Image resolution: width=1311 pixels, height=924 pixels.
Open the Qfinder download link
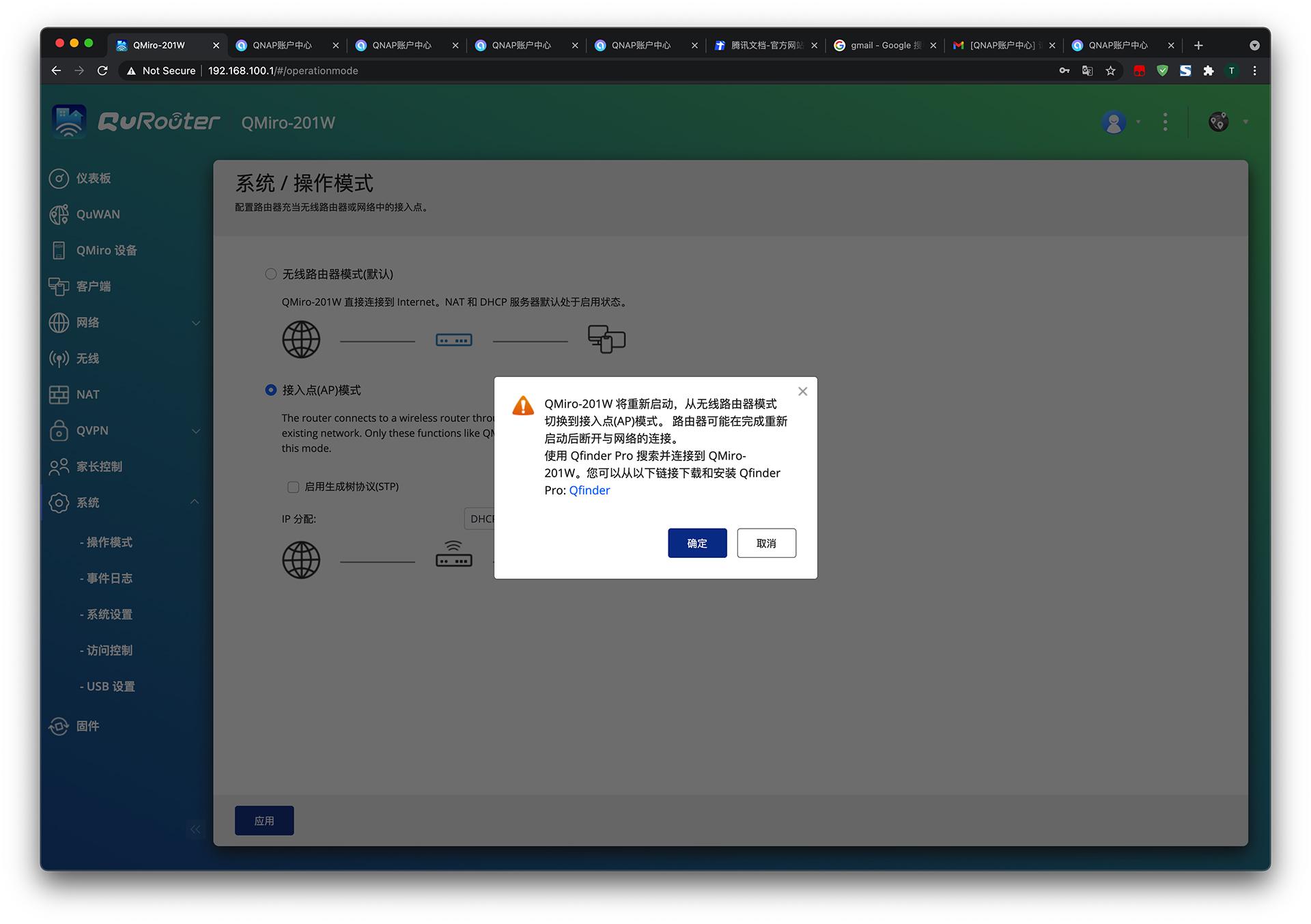tap(589, 490)
